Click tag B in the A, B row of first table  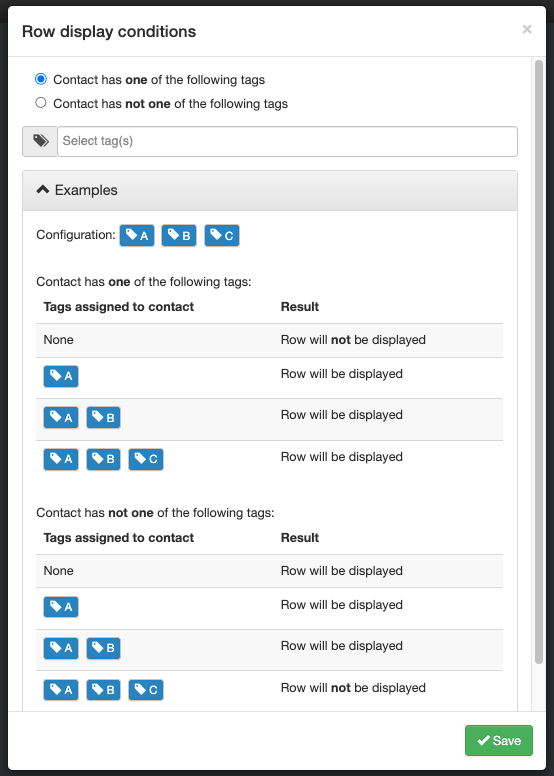pos(103,418)
